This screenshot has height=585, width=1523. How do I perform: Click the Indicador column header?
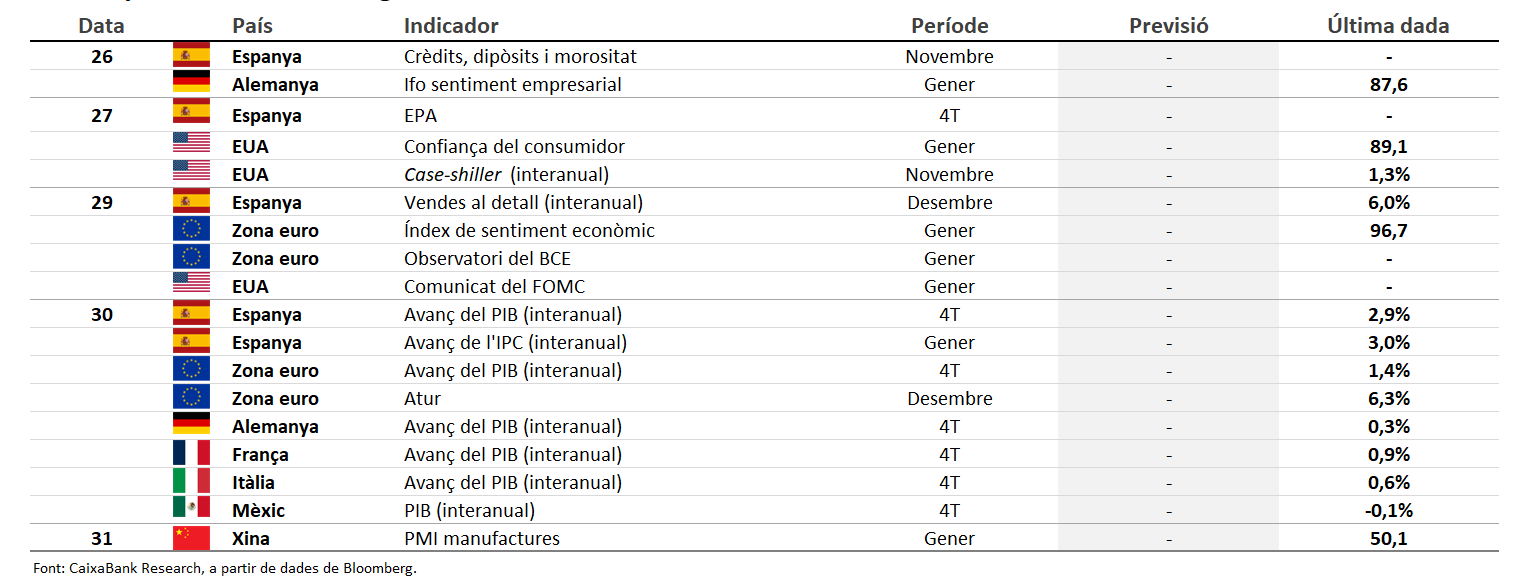coord(451,26)
